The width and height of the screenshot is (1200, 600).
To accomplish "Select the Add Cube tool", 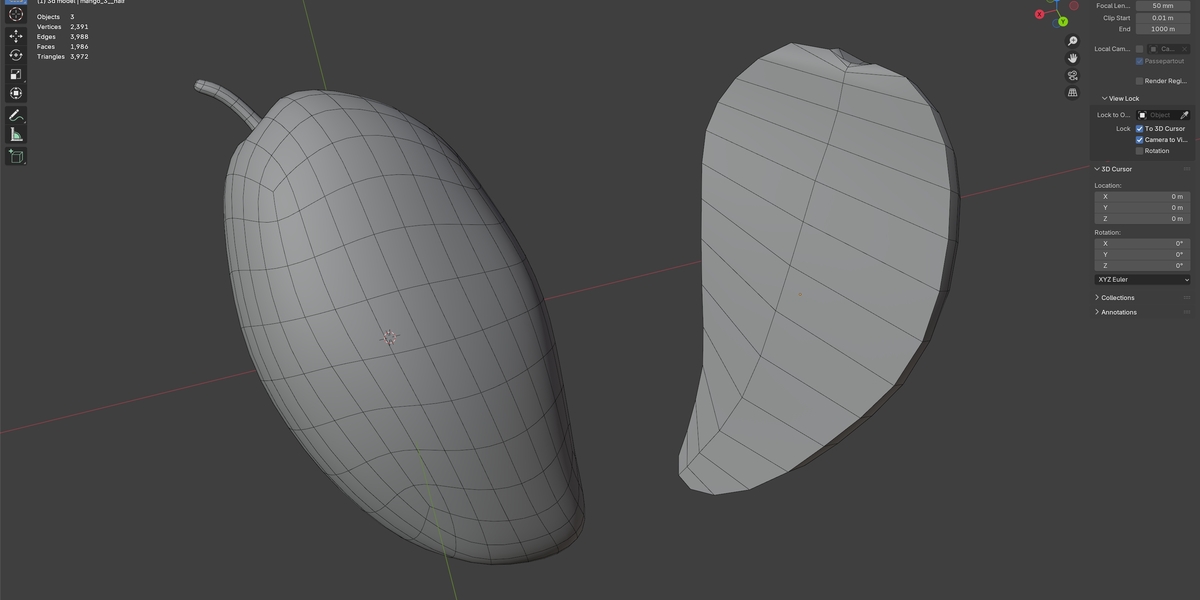I will pyautogui.click(x=16, y=156).
